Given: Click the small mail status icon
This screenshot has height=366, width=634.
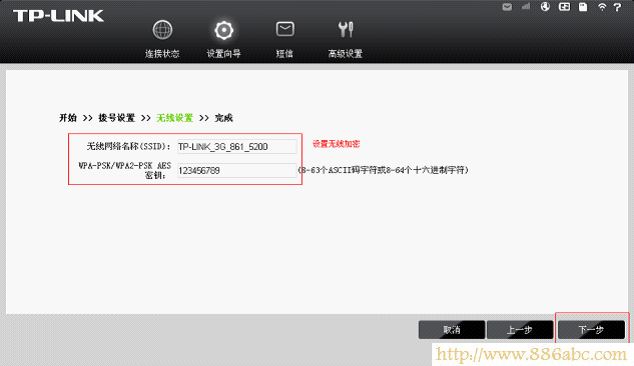Looking at the screenshot, I should (x=507, y=7).
